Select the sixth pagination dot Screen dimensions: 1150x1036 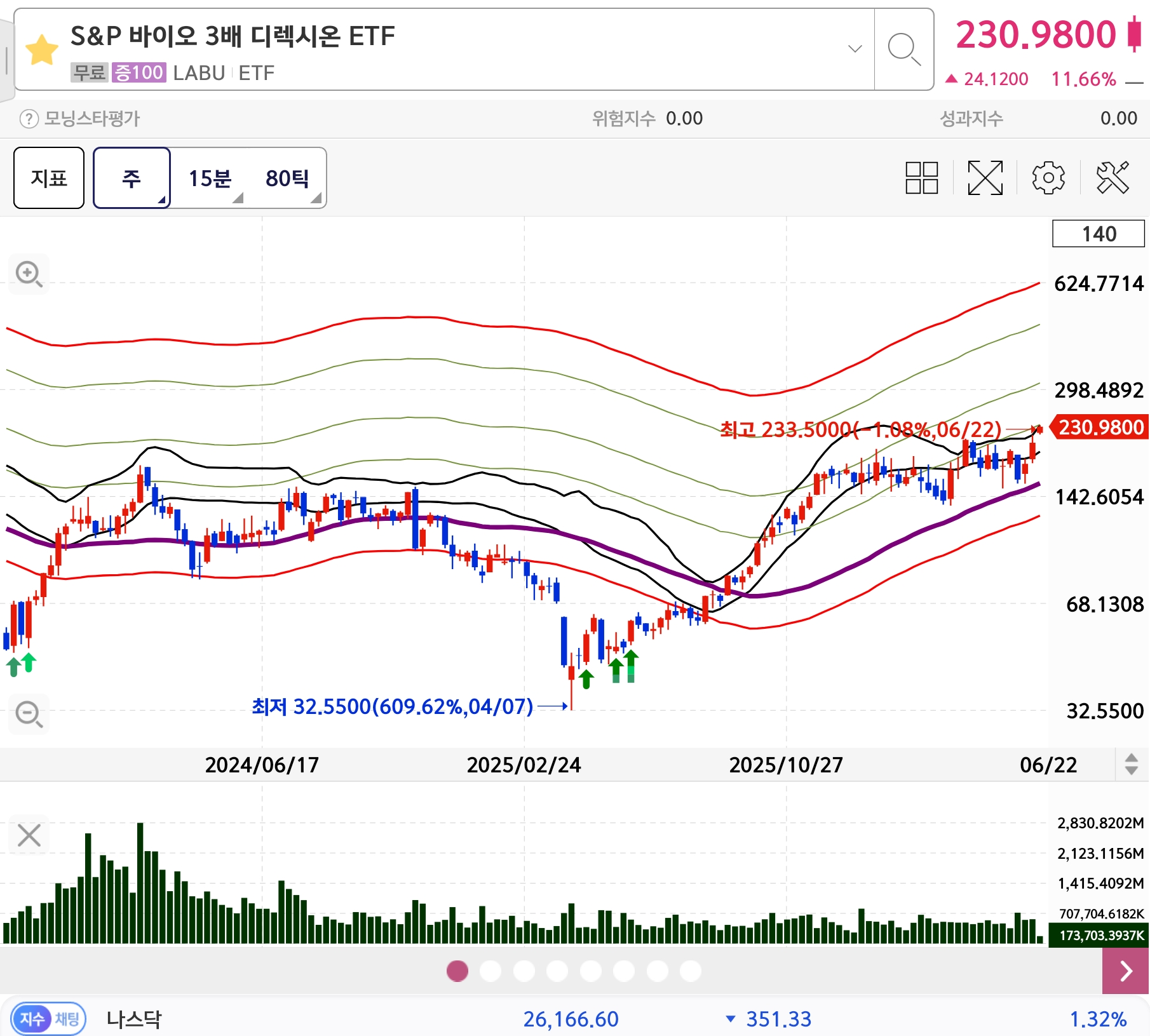click(624, 971)
